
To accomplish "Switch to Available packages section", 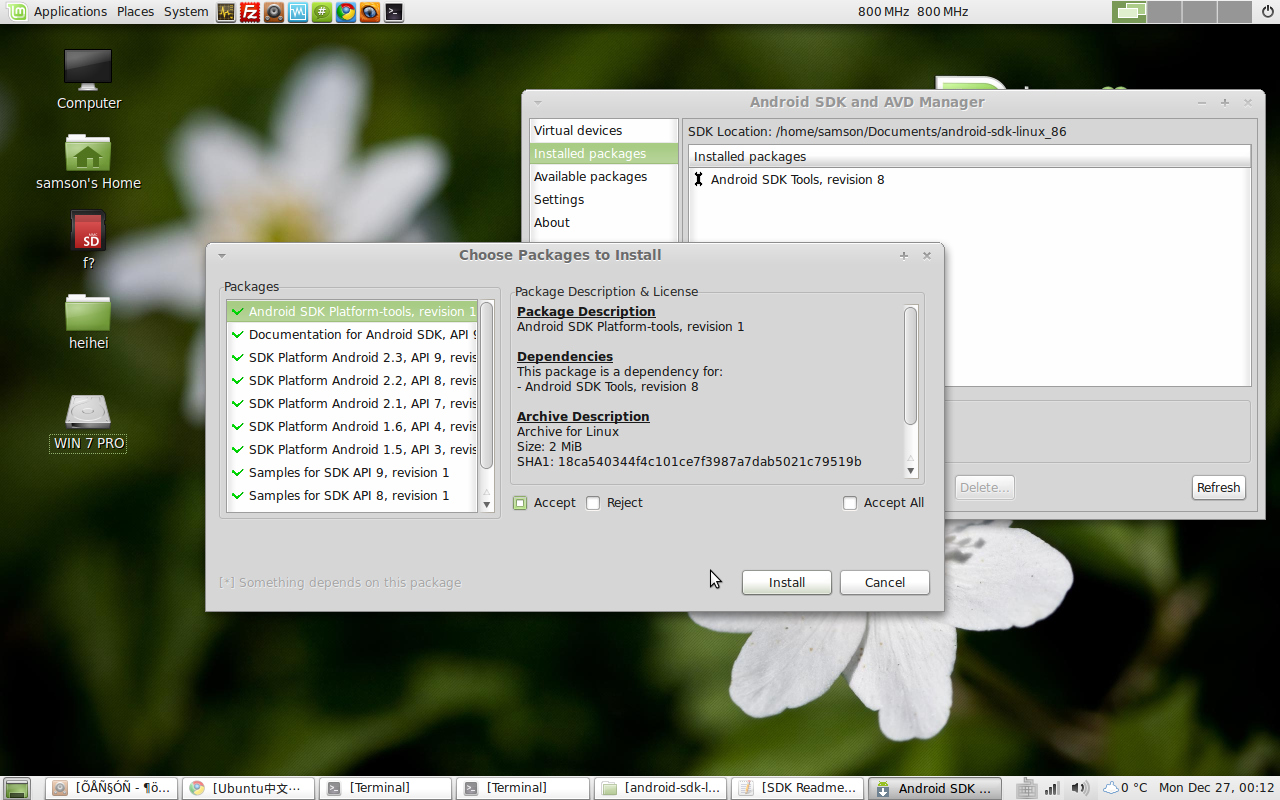I will [x=603, y=177].
